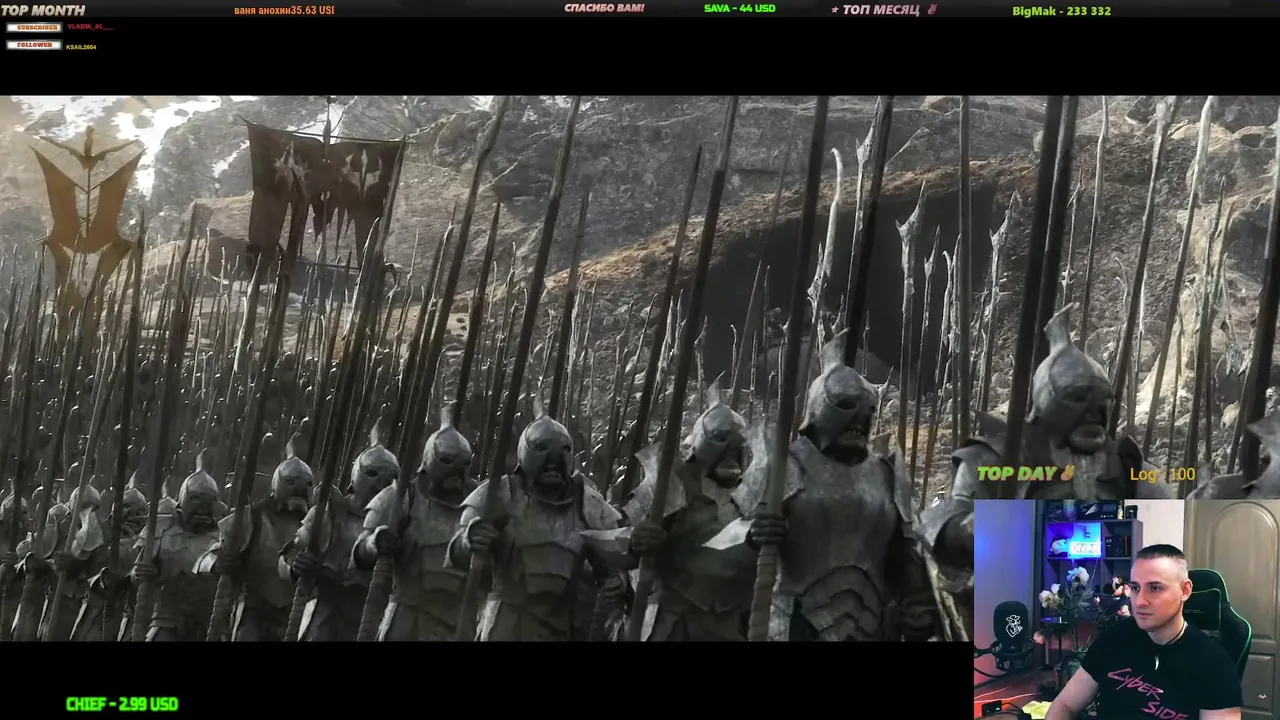The height and width of the screenshot is (720, 1280).
Task: Click the star icon before 'ТОП МЕСЯЦ'
Action: click(x=835, y=10)
